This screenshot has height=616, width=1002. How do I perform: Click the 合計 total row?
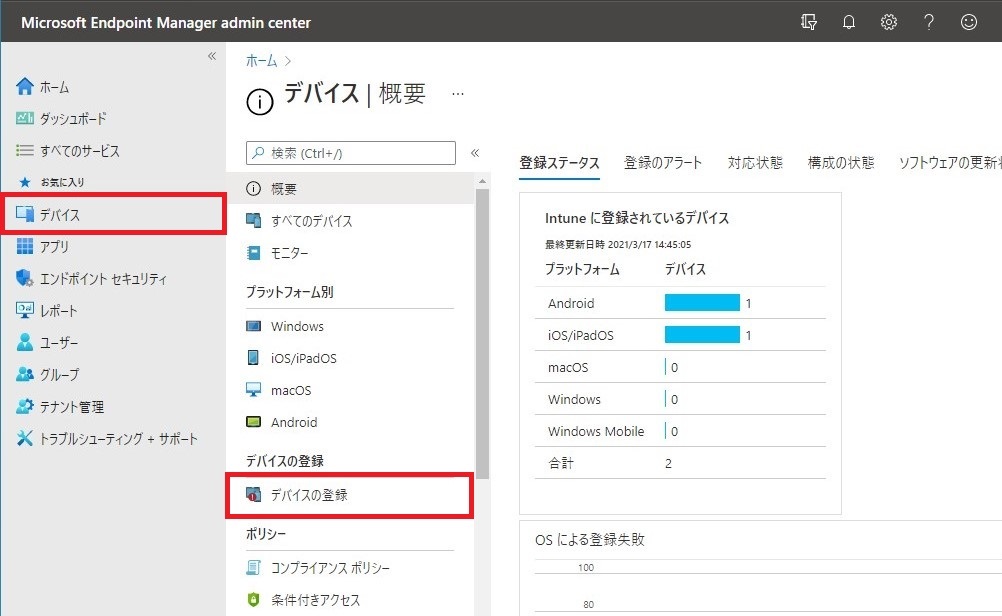coord(680,463)
